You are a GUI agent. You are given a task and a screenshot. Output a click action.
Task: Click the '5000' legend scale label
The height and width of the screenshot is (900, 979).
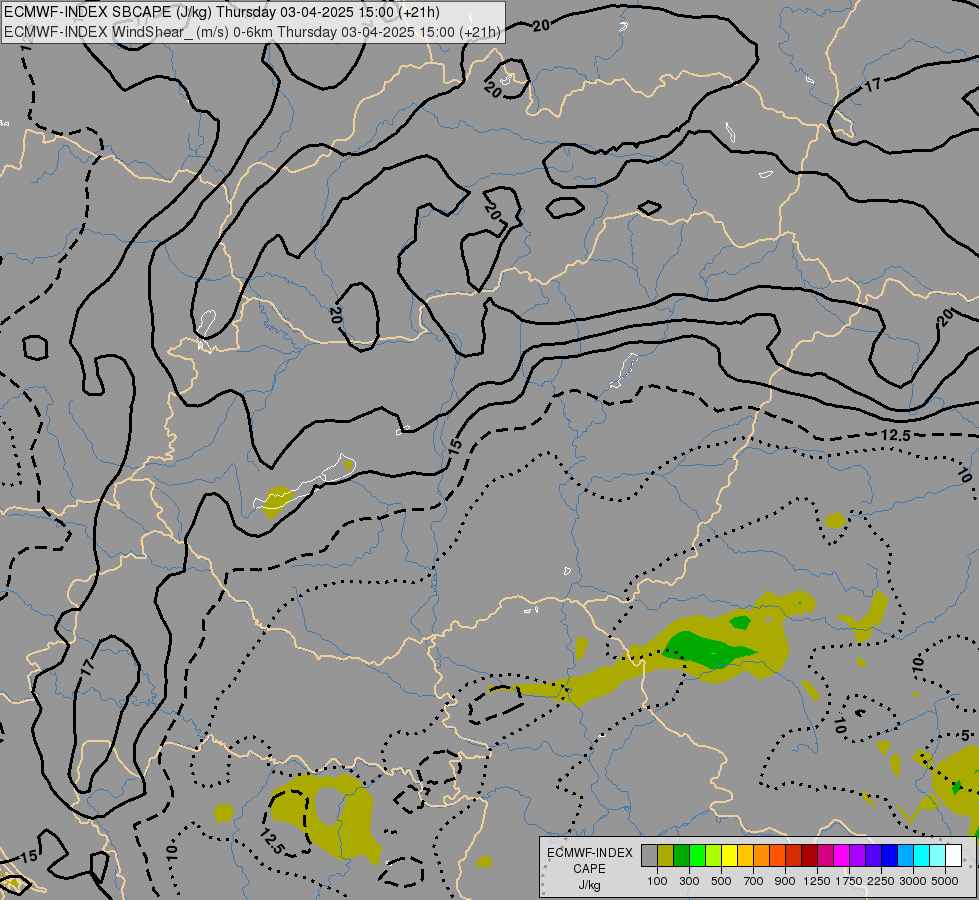[945, 881]
